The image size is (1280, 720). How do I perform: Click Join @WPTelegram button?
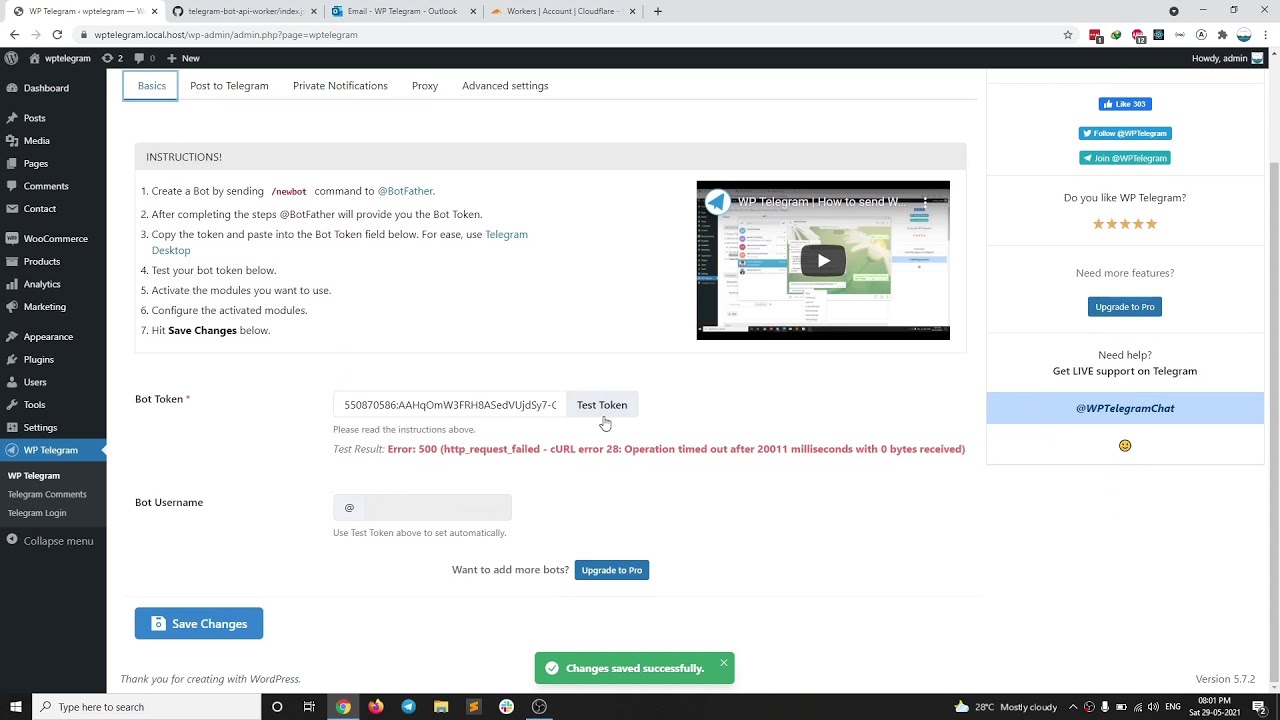pyautogui.click(x=1125, y=158)
